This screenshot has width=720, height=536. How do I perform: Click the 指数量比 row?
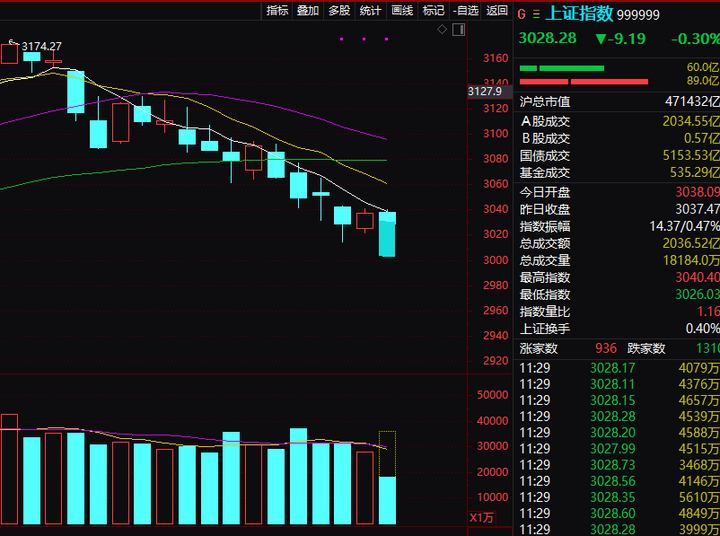click(619, 312)
